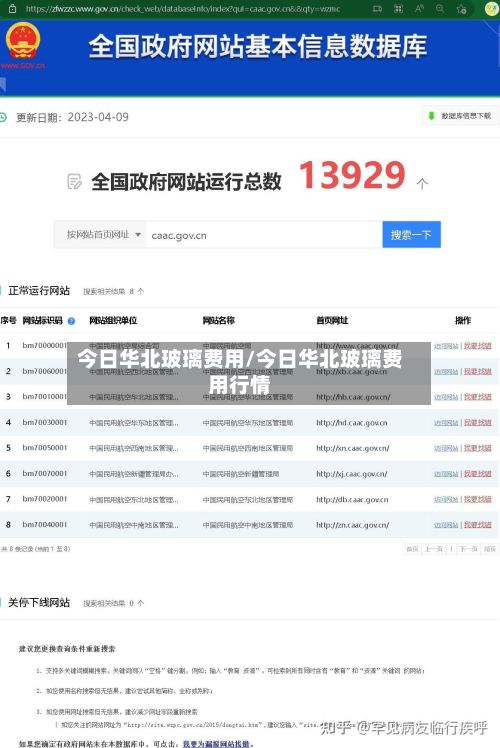Click the URL http://xn.caac.gov.cn/
Image resolution: width=500 pixels, height=748 pixels.
pos(353,448)
